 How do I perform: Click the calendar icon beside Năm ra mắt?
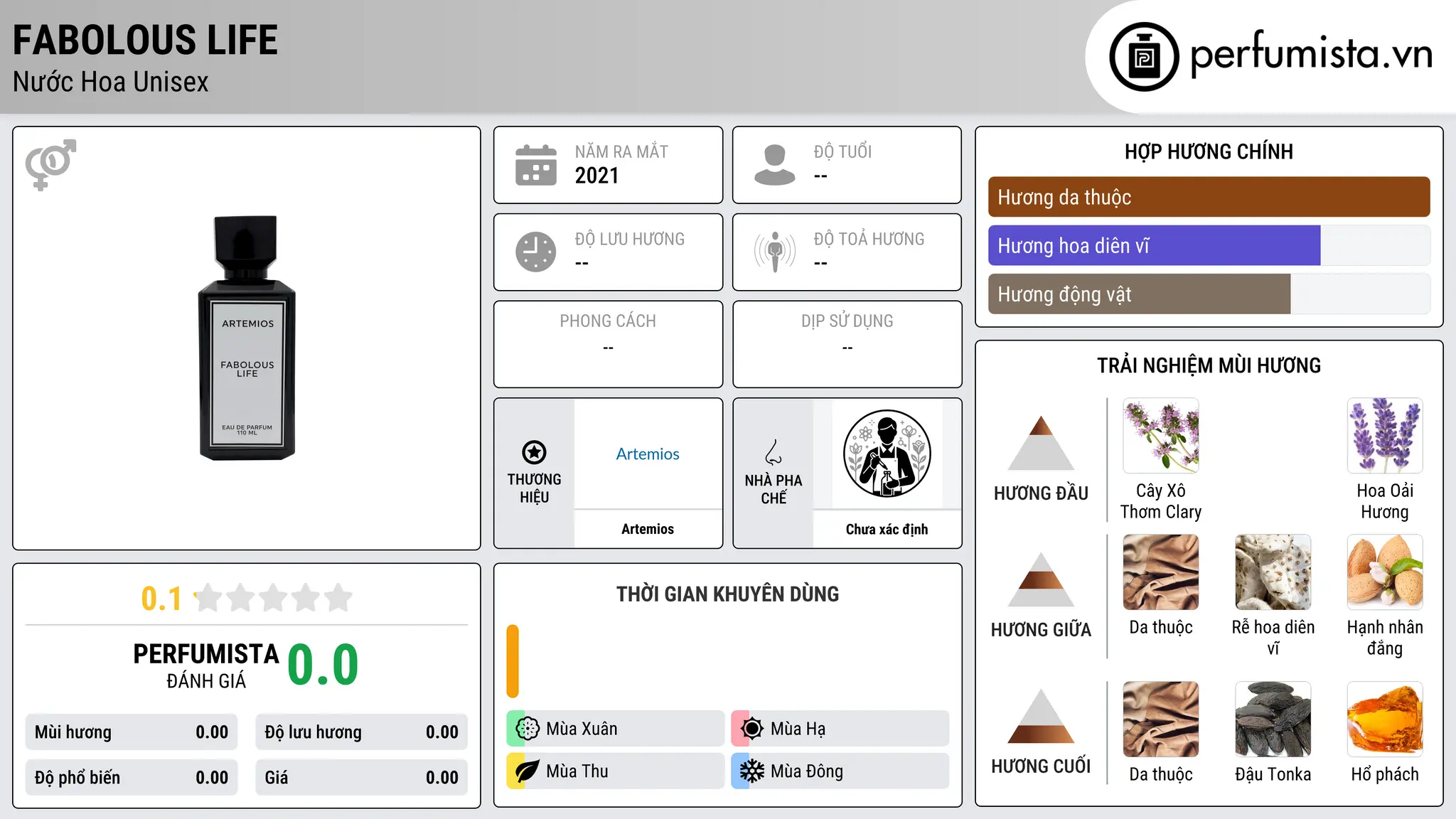536,165
